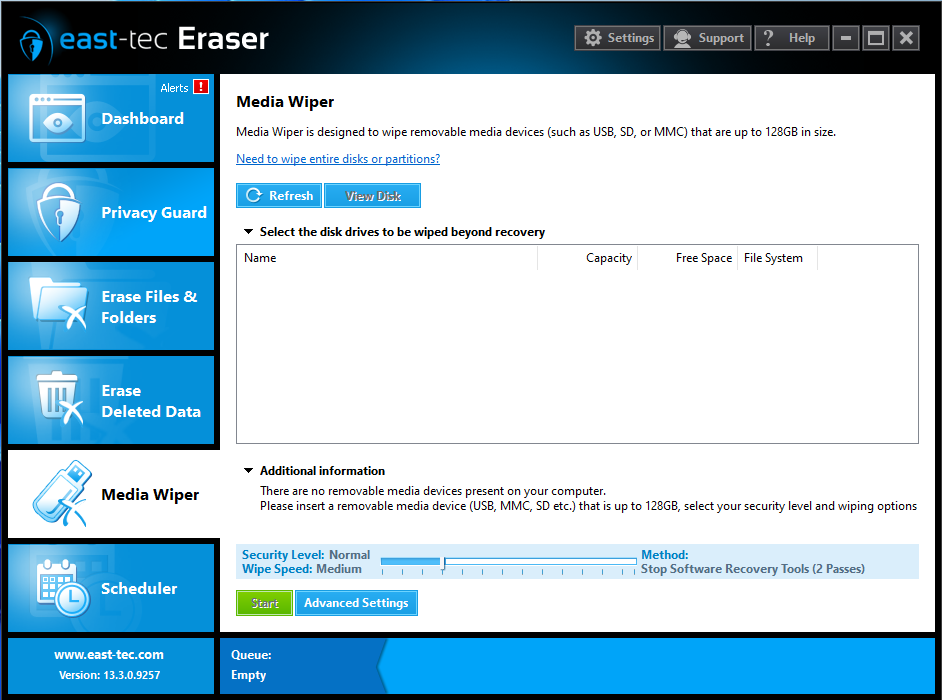Select the Privacy Guard padlock icon

[x=57, y=212]
